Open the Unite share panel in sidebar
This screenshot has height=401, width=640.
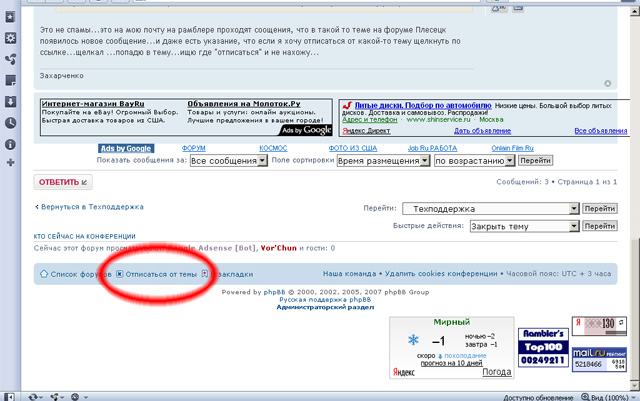pos(10,58)
